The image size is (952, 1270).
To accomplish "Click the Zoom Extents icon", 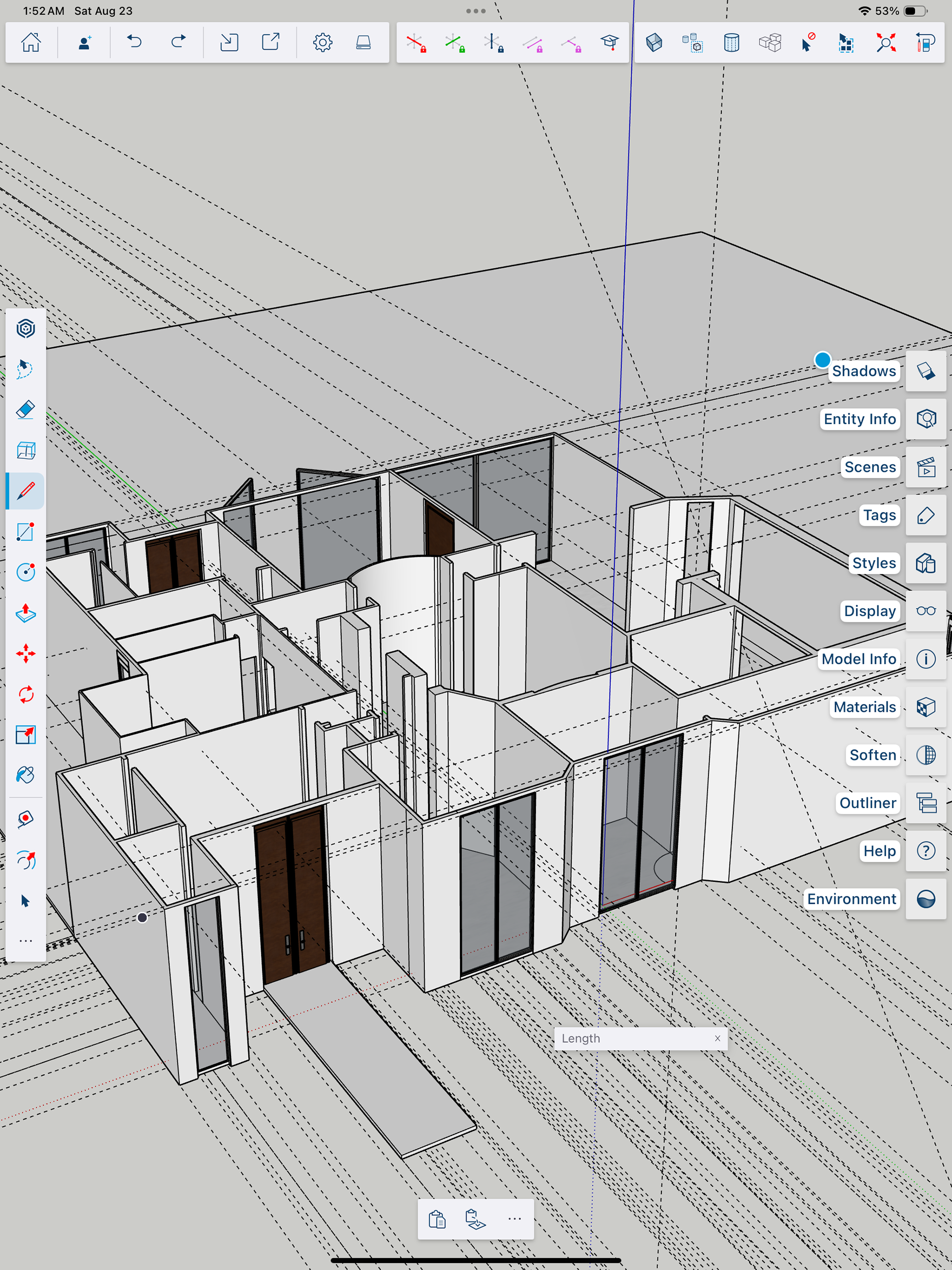I will coord(886,43).
